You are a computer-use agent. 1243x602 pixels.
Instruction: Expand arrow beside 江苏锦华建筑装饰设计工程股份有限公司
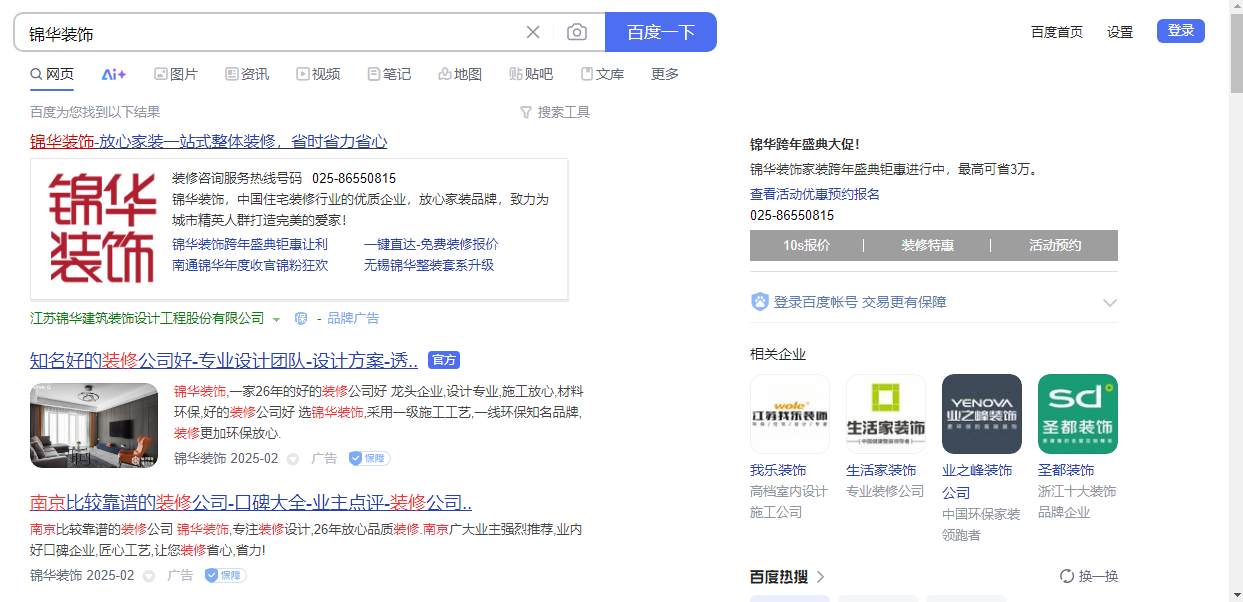click(276, 319)
